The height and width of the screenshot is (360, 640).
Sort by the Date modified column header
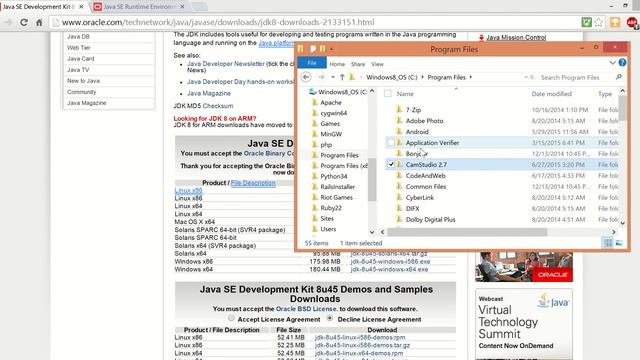coord(551,94)
